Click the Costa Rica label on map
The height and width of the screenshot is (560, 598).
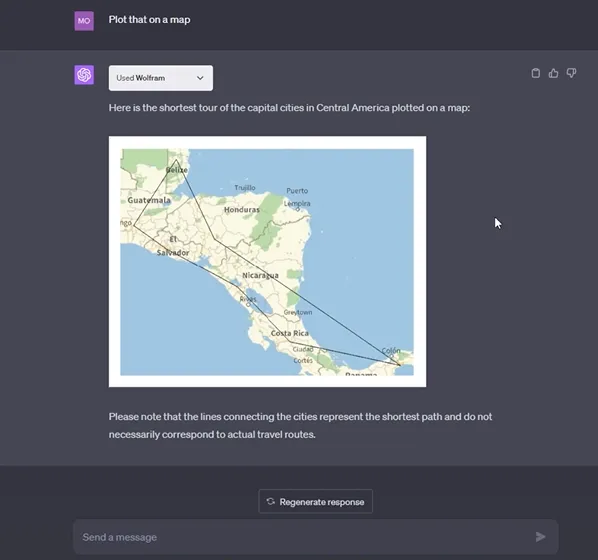click(x=289, y=333)
